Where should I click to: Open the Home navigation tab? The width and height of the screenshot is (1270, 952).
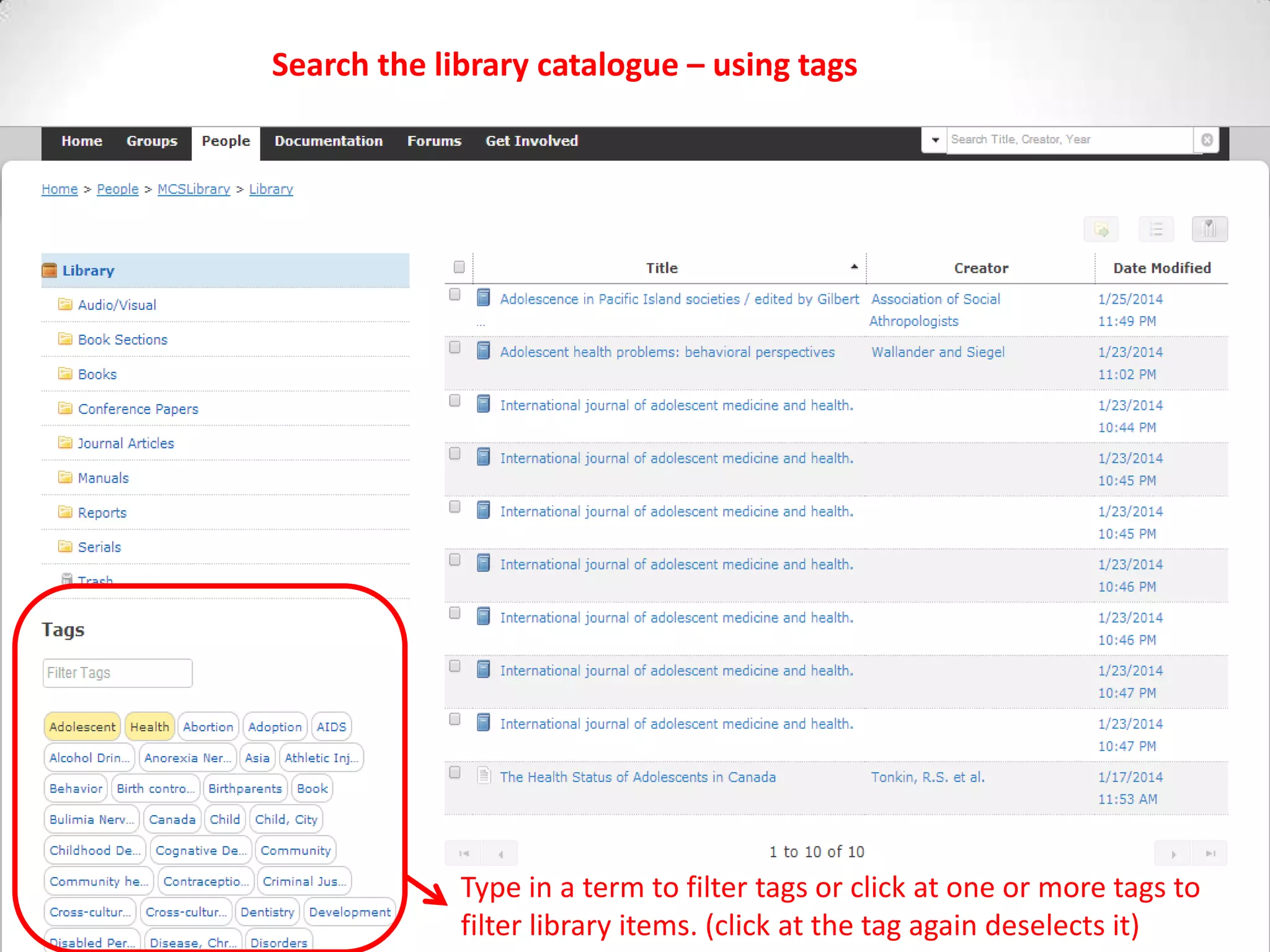[x=82, y=141]
